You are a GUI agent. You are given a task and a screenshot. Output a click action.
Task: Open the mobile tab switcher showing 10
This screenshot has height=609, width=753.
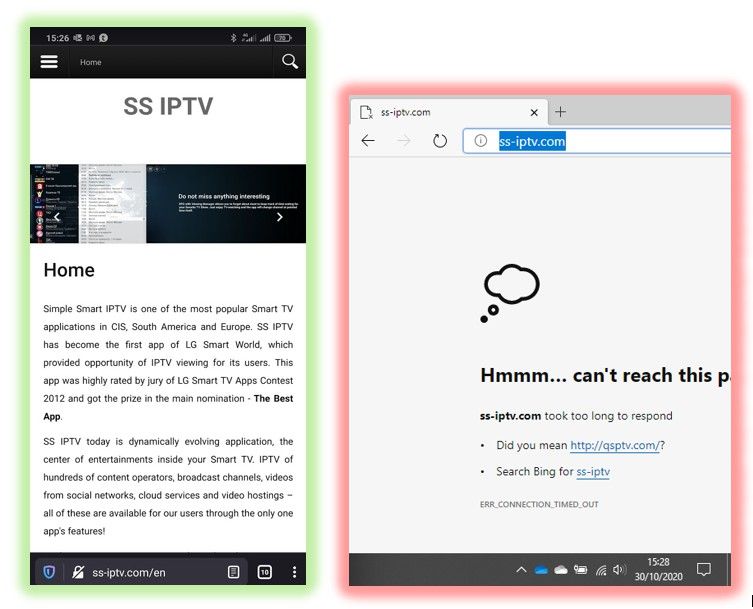(x=264, y=572)
